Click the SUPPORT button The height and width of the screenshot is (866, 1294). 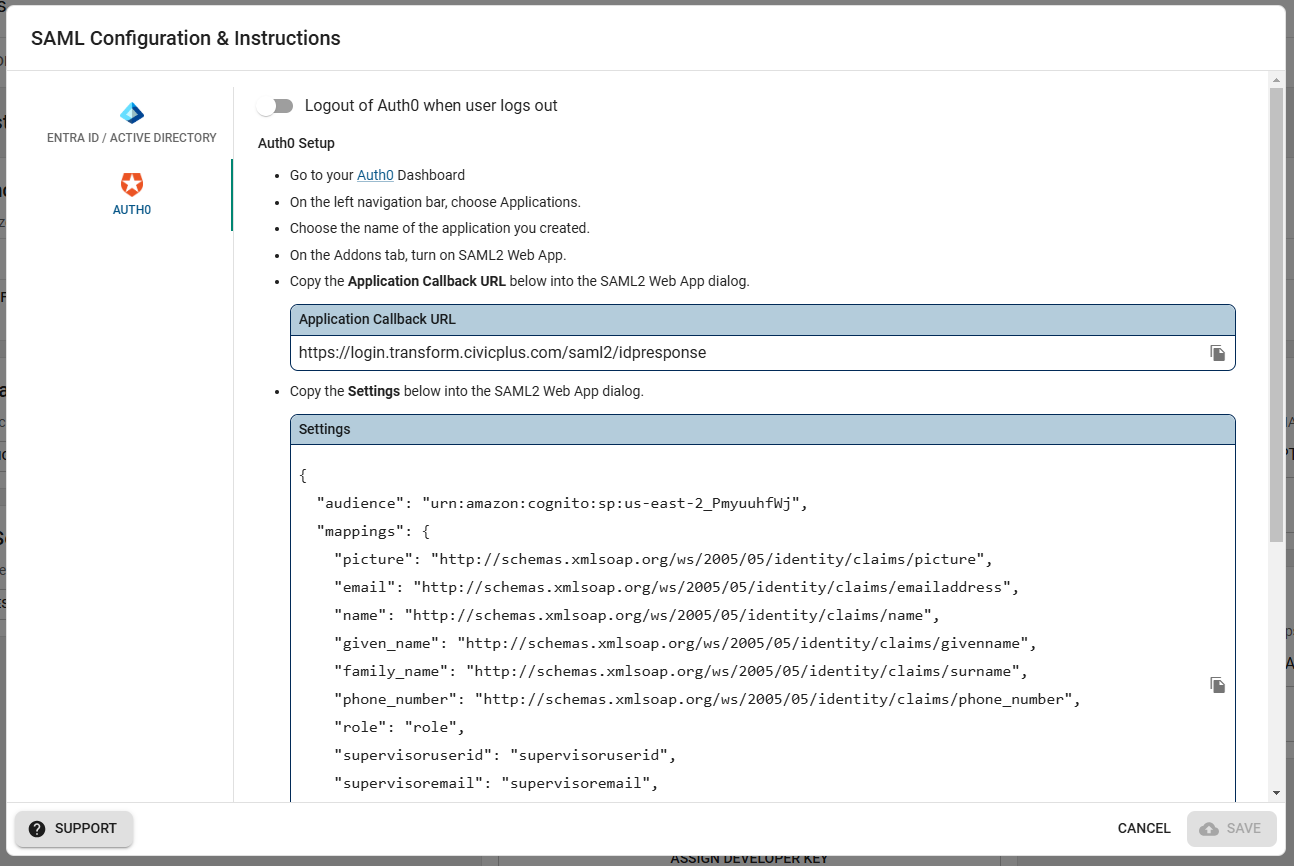(x=74, y=829)
